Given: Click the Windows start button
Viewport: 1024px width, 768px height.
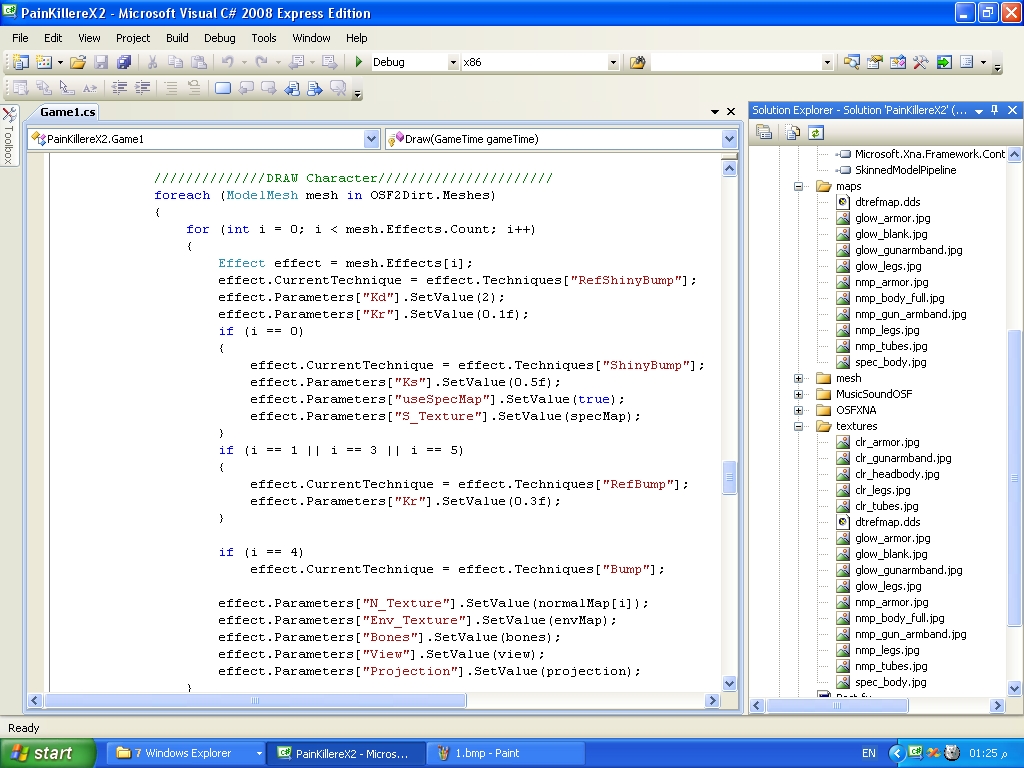Looking at the screenshot, I should click(47, 753).
